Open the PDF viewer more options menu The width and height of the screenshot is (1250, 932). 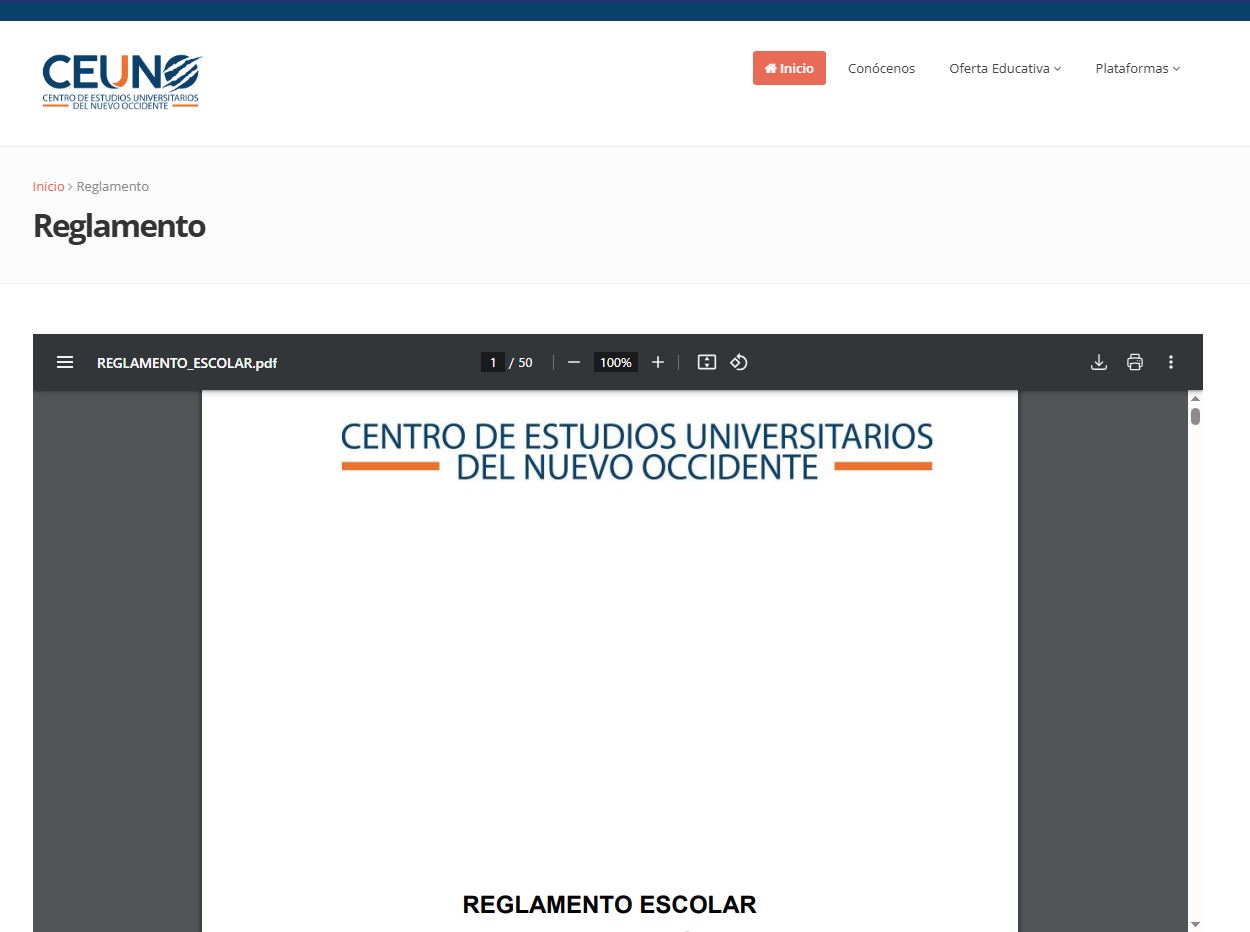[x=1170, y=362]
